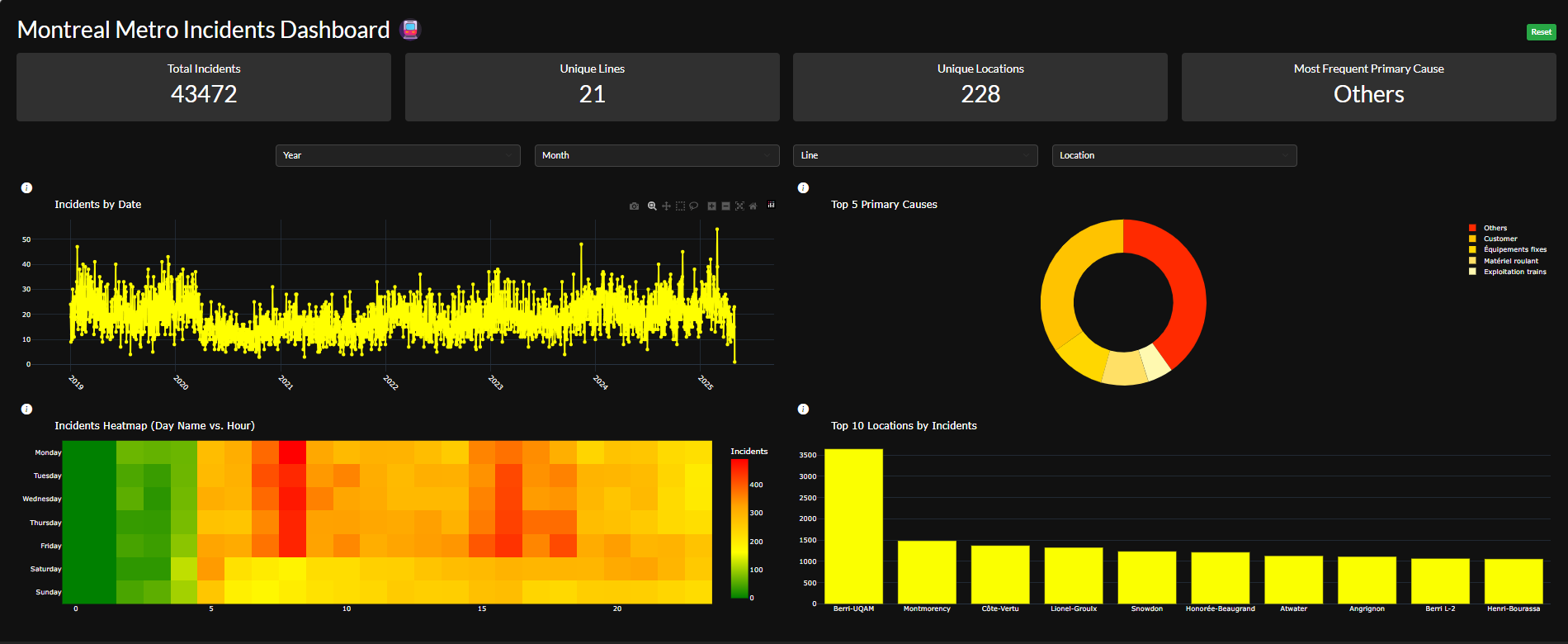The height and width of the screenshot is (644, 1568).
Task: Choose the lasso select tool
Action: [693, 206]
